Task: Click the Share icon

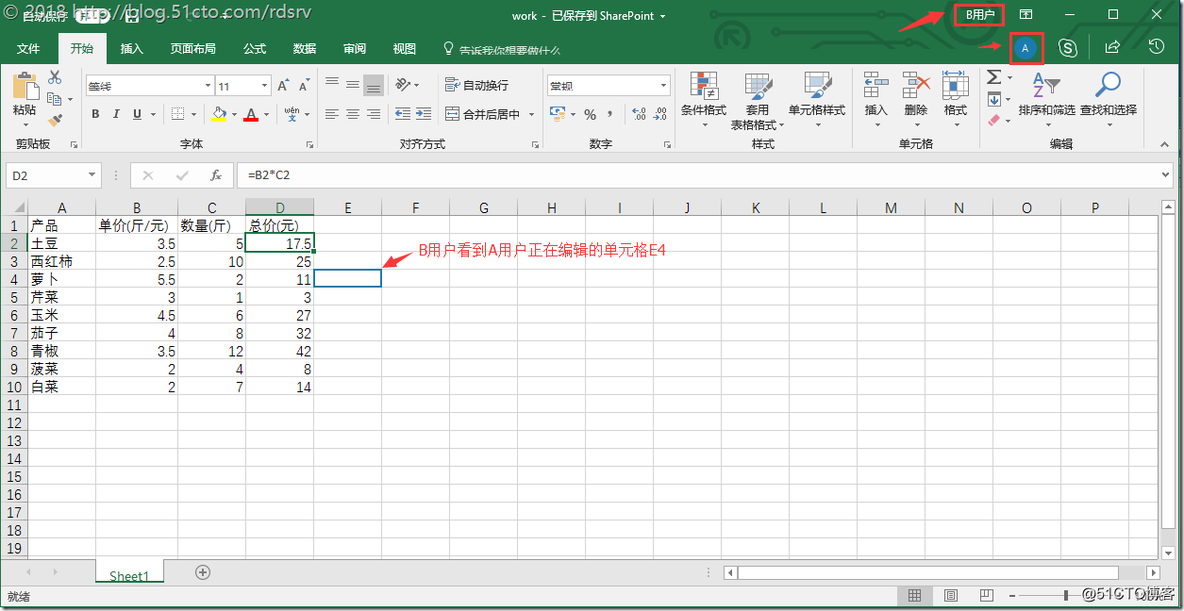Action: pyautogui.click(x=1112, y=48)
